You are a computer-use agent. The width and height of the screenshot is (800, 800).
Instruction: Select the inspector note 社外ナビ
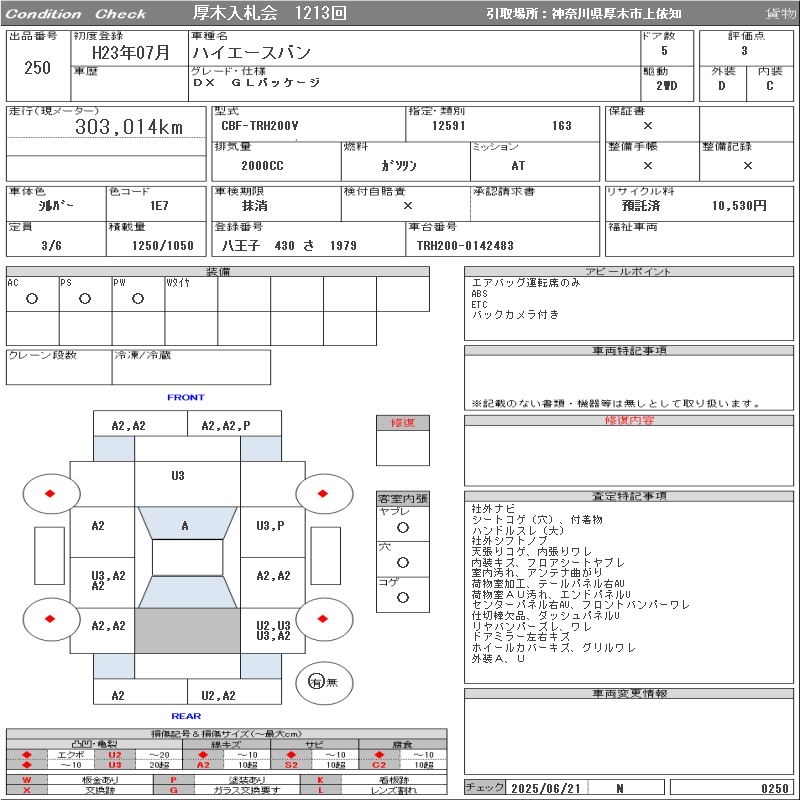click(x=493, y=509)
